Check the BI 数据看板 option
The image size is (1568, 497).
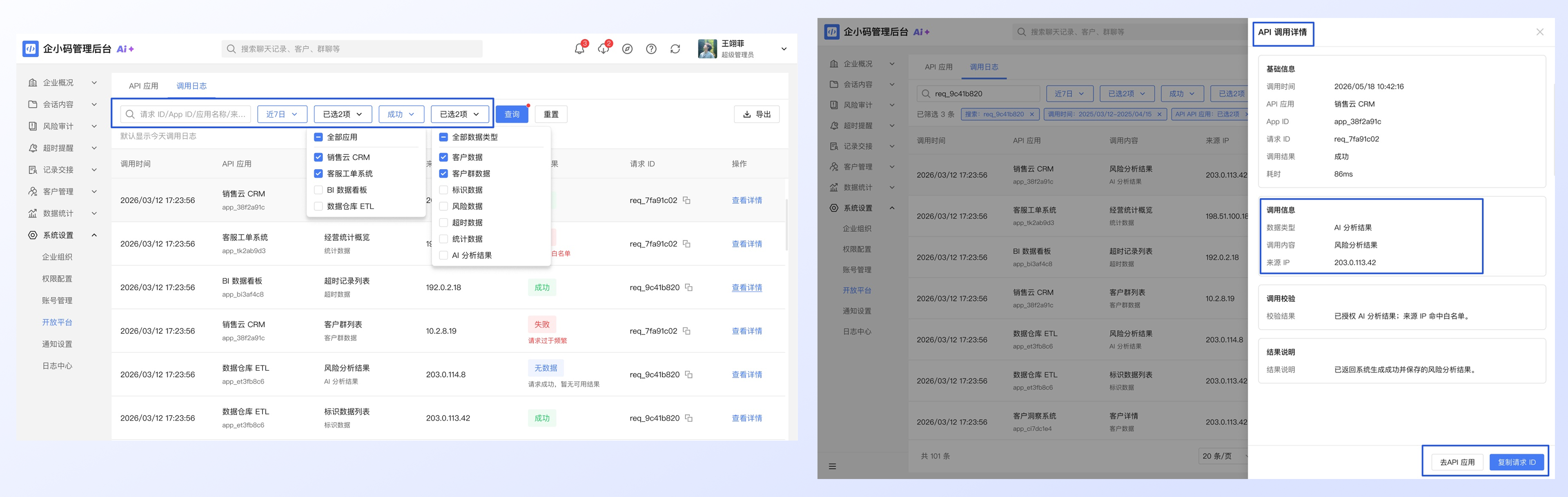click(318, 190)
